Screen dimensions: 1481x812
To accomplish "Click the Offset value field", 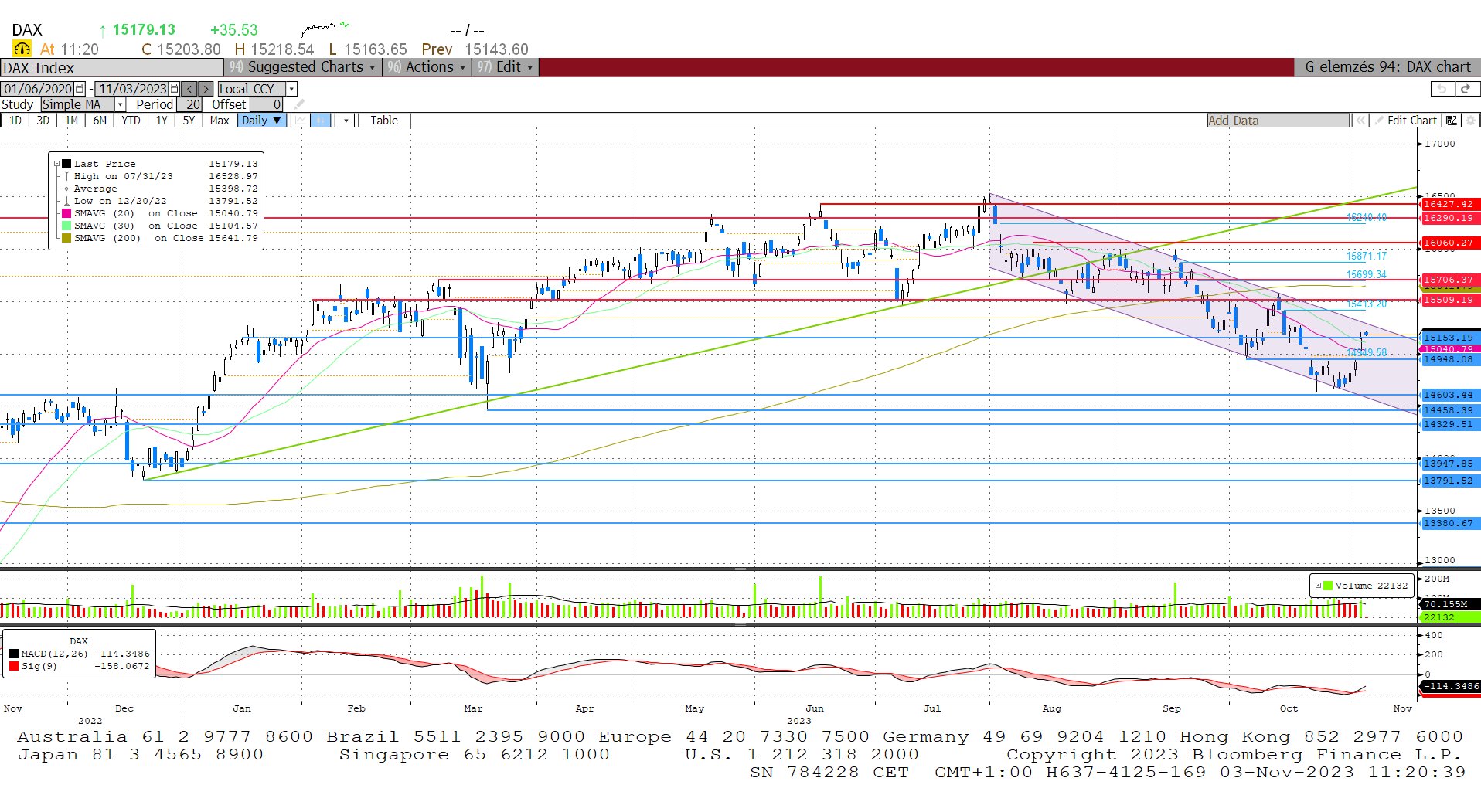I will pyautogui.click(x=267, y=104).
